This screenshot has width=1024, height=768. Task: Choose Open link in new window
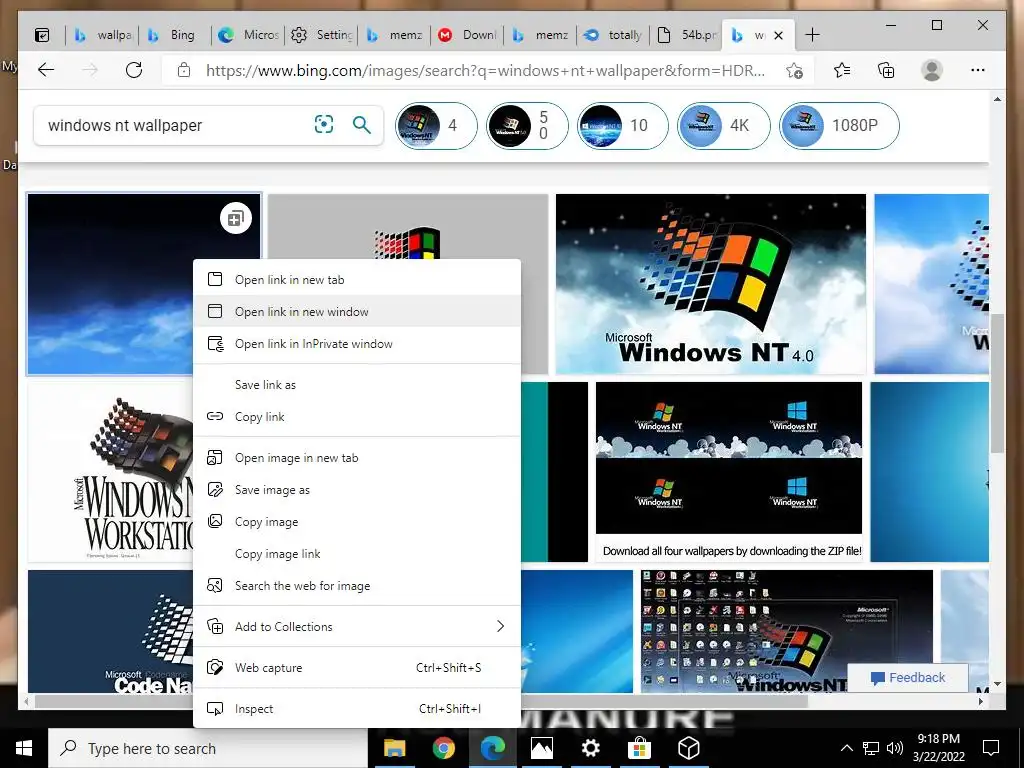pos(357,312)
